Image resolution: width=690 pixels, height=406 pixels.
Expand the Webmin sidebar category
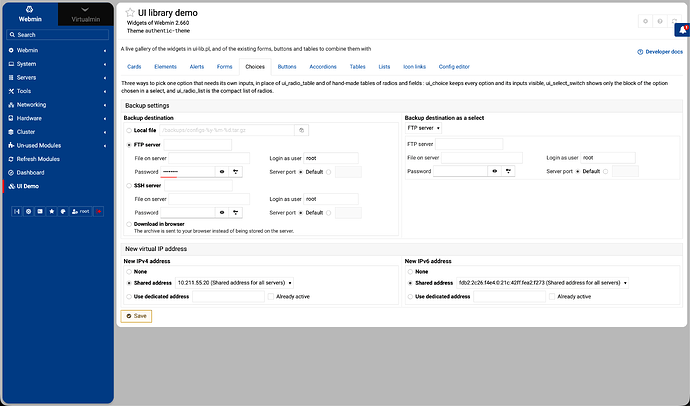[x=58, y=50]
